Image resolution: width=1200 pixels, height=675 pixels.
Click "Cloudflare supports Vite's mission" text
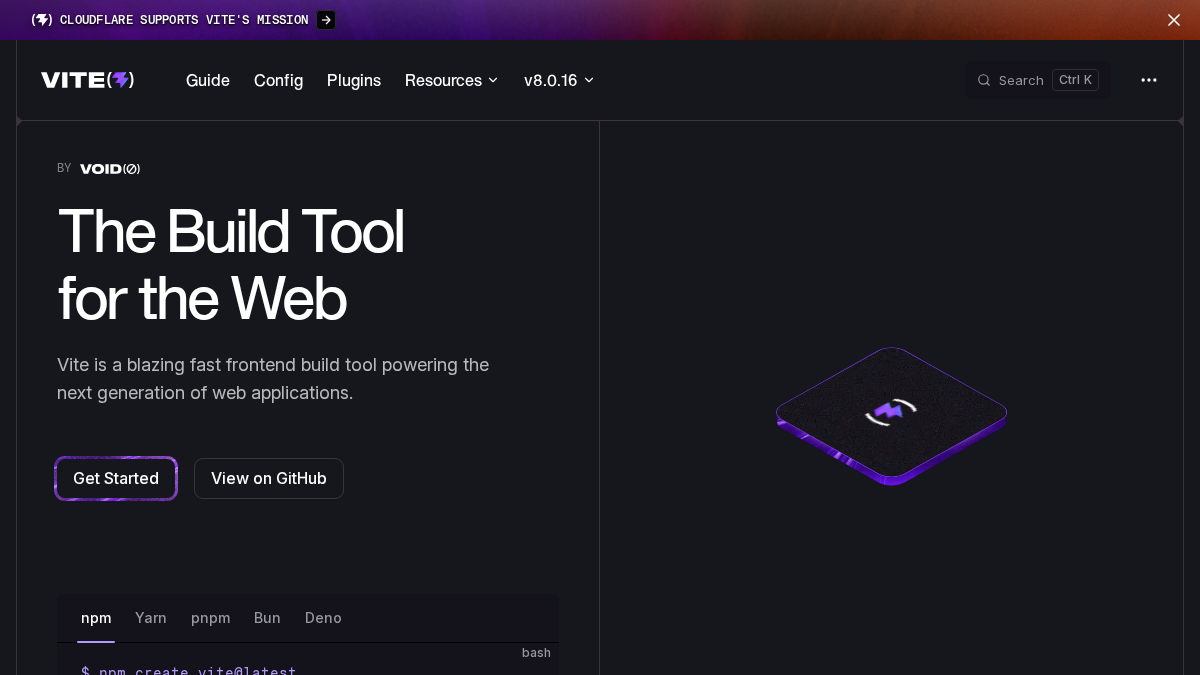coord(184,20)
